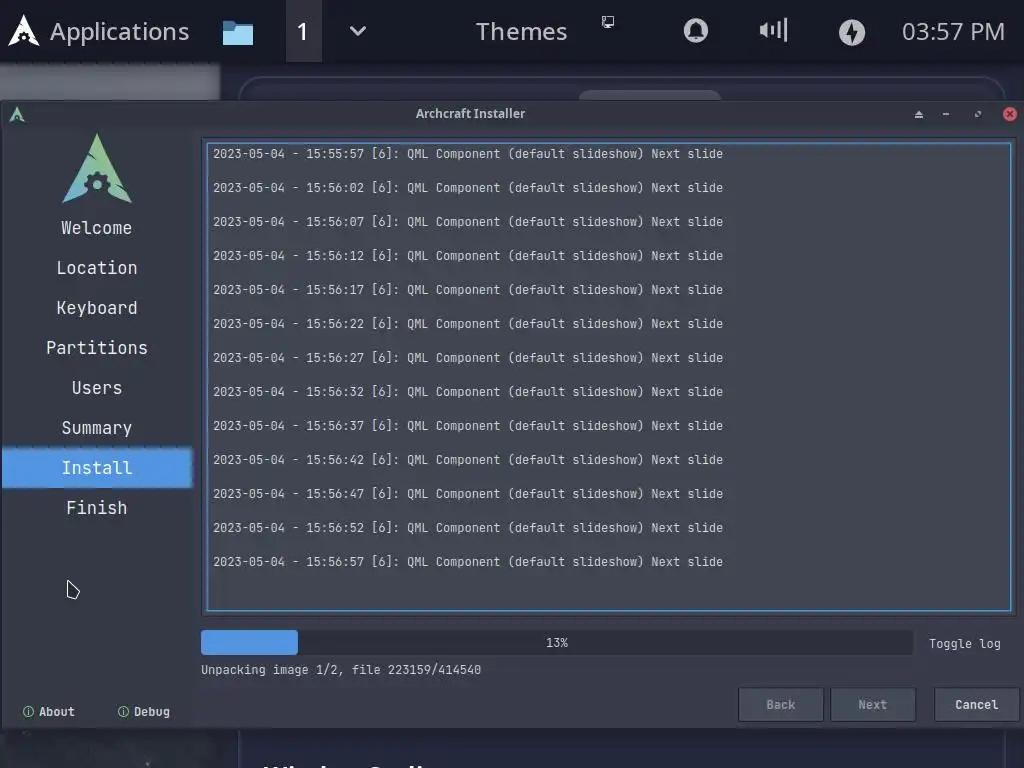Image resolution: width=1024 pixels, height=768 pixels.
Task: Click the volume icon in the panel
Action: coord(774,30)
